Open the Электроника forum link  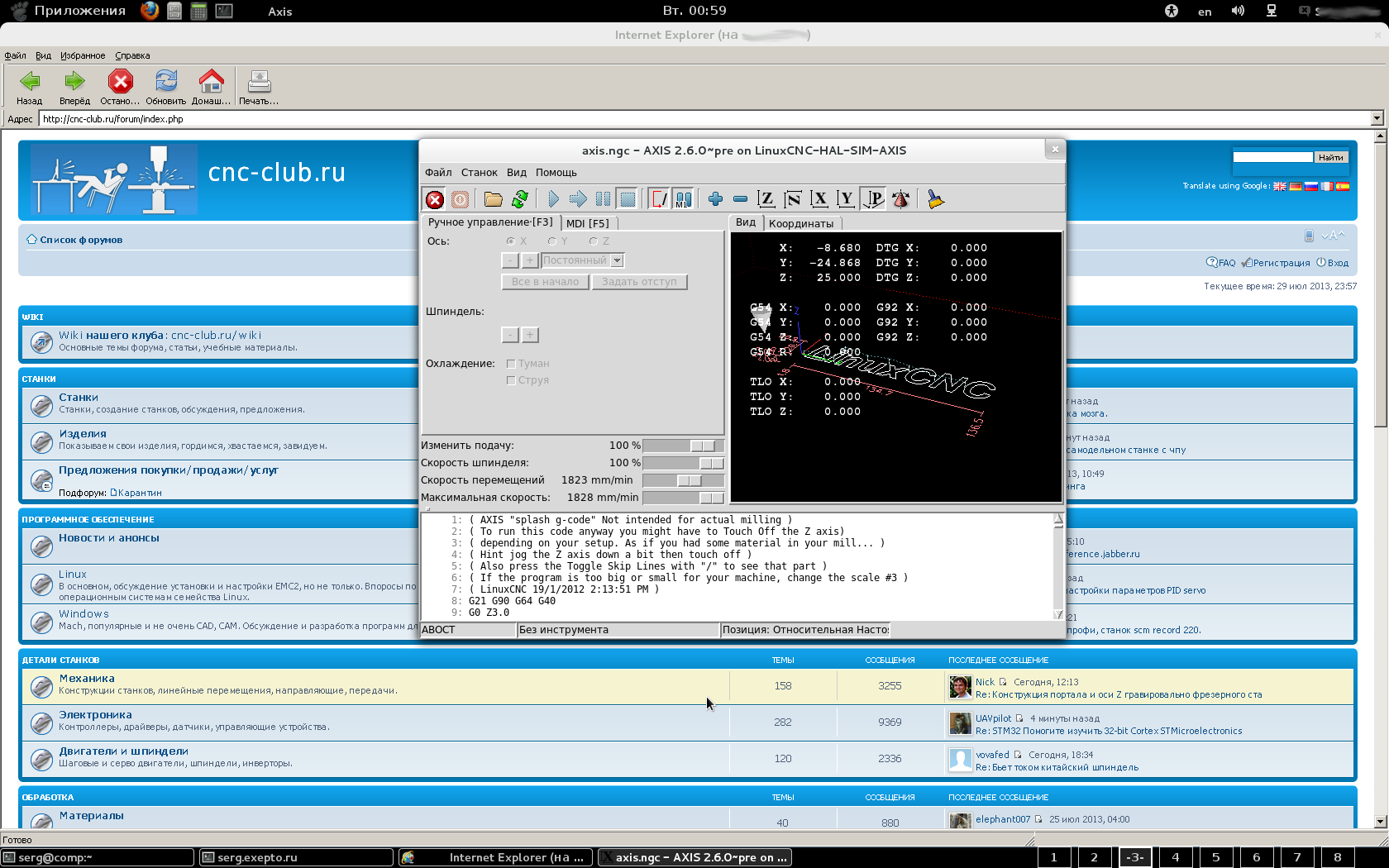coord(95,715)
